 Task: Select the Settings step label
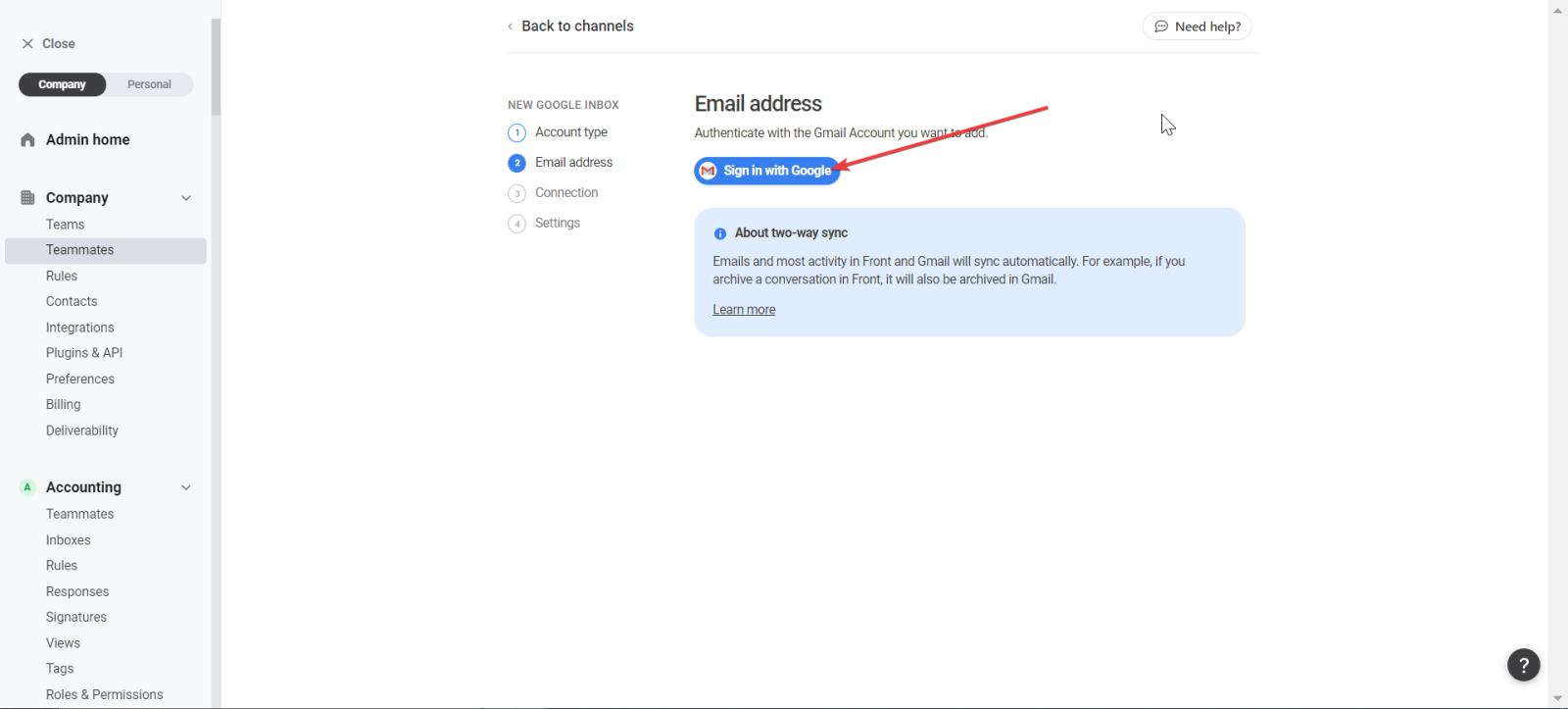pyautogui.click(x=558, y=224)
